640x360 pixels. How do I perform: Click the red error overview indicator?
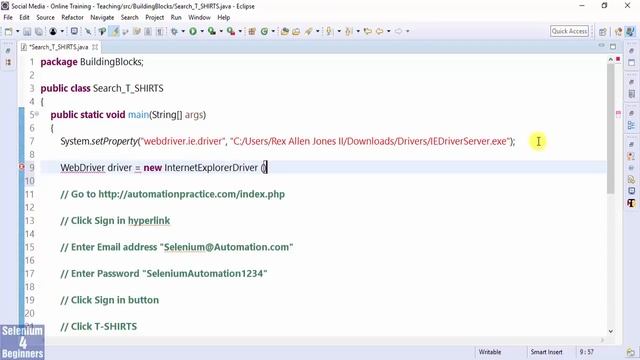[x=618, y=60]
